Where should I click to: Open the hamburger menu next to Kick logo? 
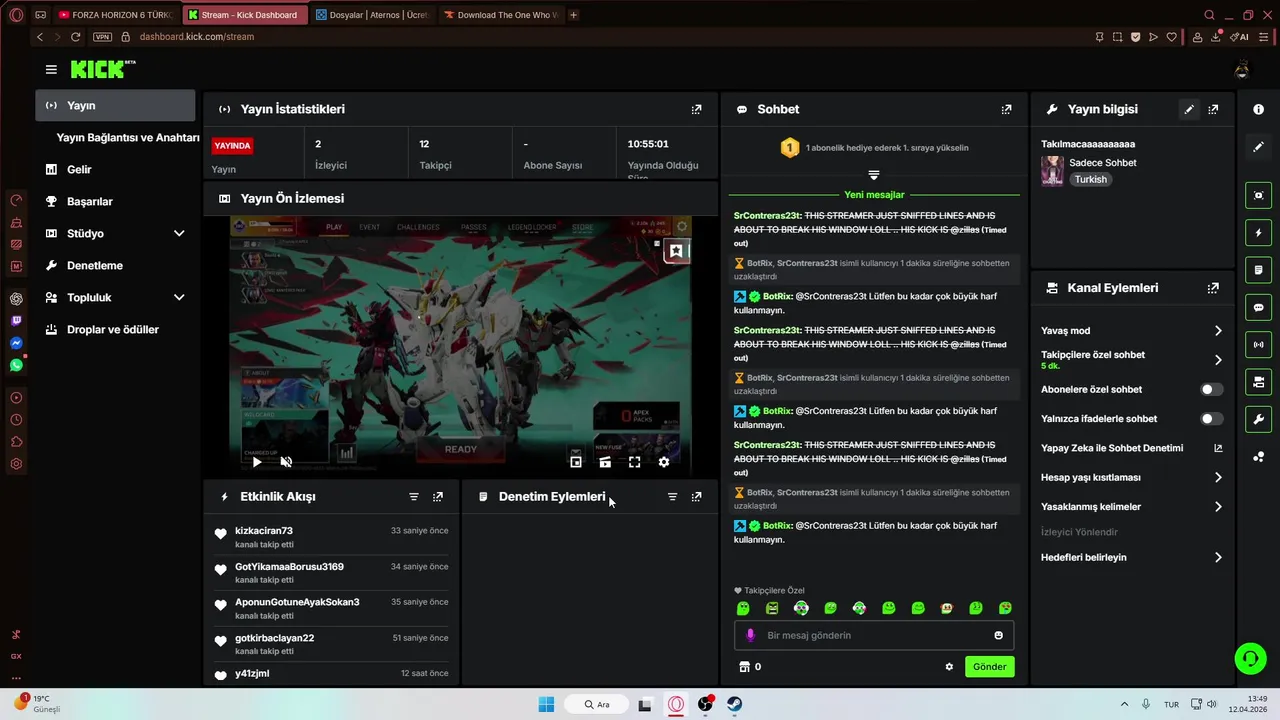51,69
